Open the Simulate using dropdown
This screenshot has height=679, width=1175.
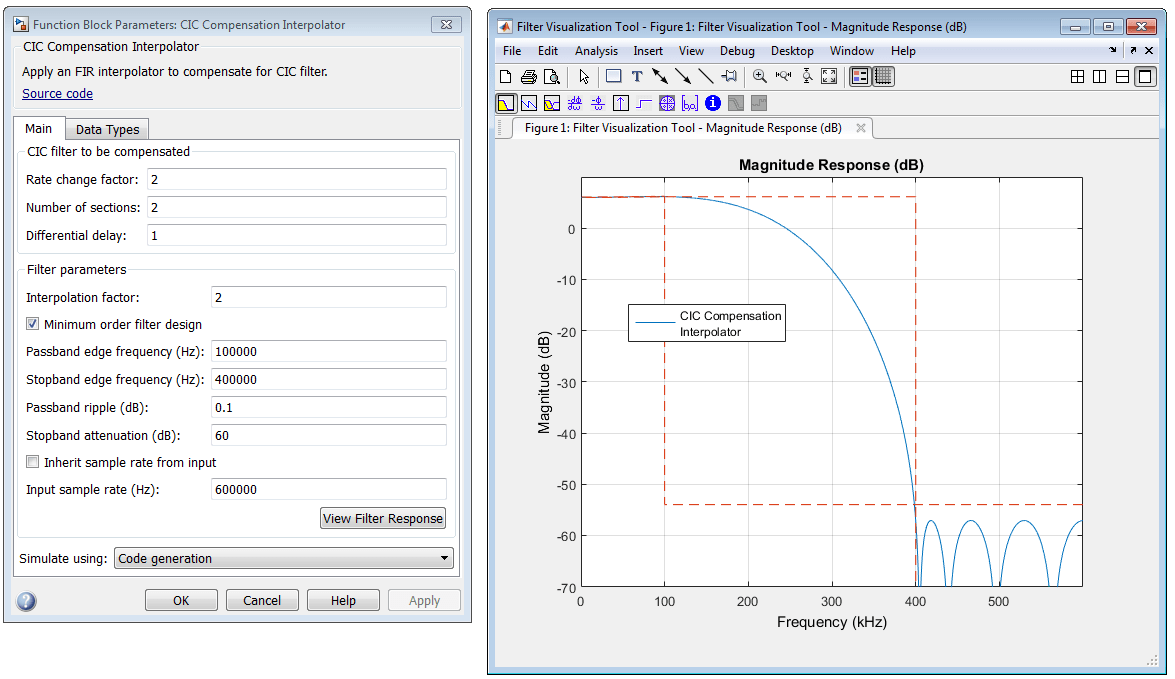[x=283, y=558]
